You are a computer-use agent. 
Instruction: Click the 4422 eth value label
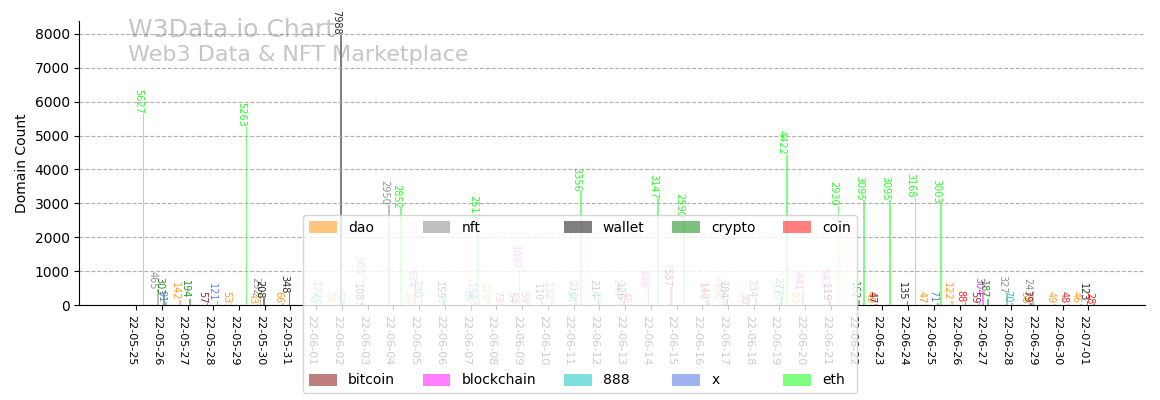coord(783,142)
